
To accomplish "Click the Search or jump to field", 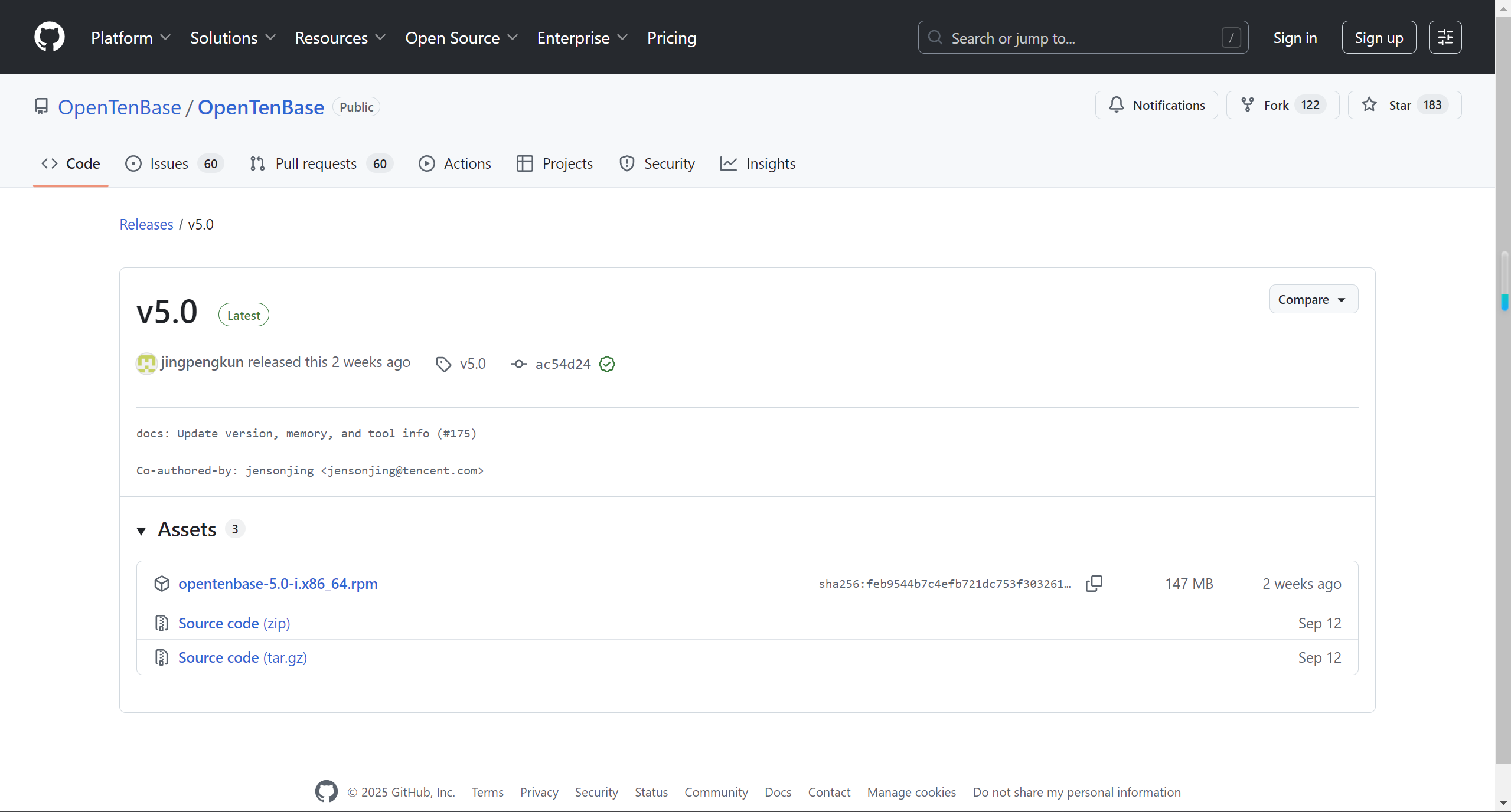I will (x=1082, y=38).
